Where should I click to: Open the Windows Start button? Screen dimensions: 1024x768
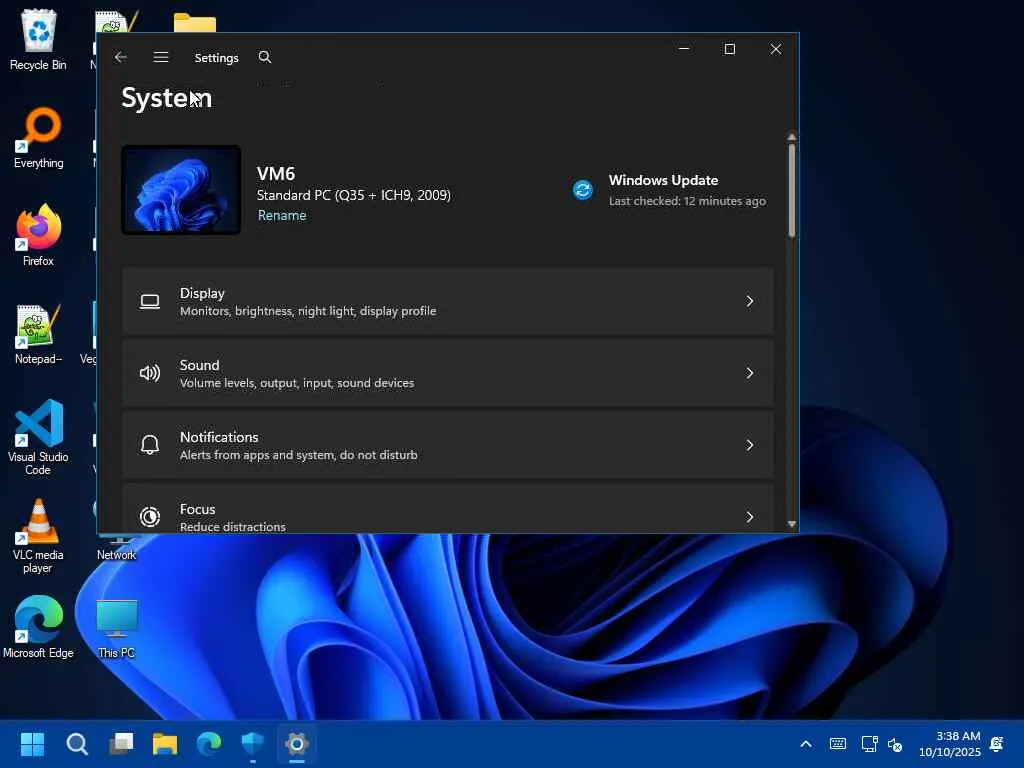pos(32,744)
